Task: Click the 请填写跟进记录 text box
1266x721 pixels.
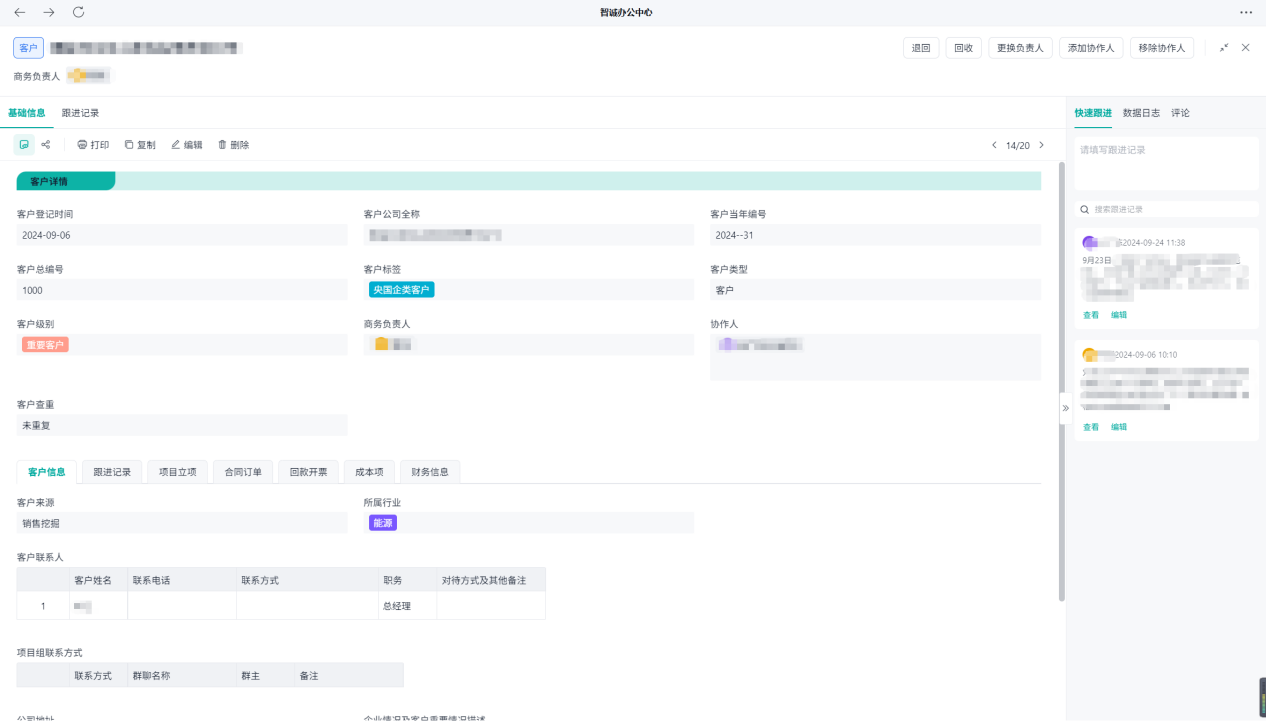Action: click(1166, 163)
